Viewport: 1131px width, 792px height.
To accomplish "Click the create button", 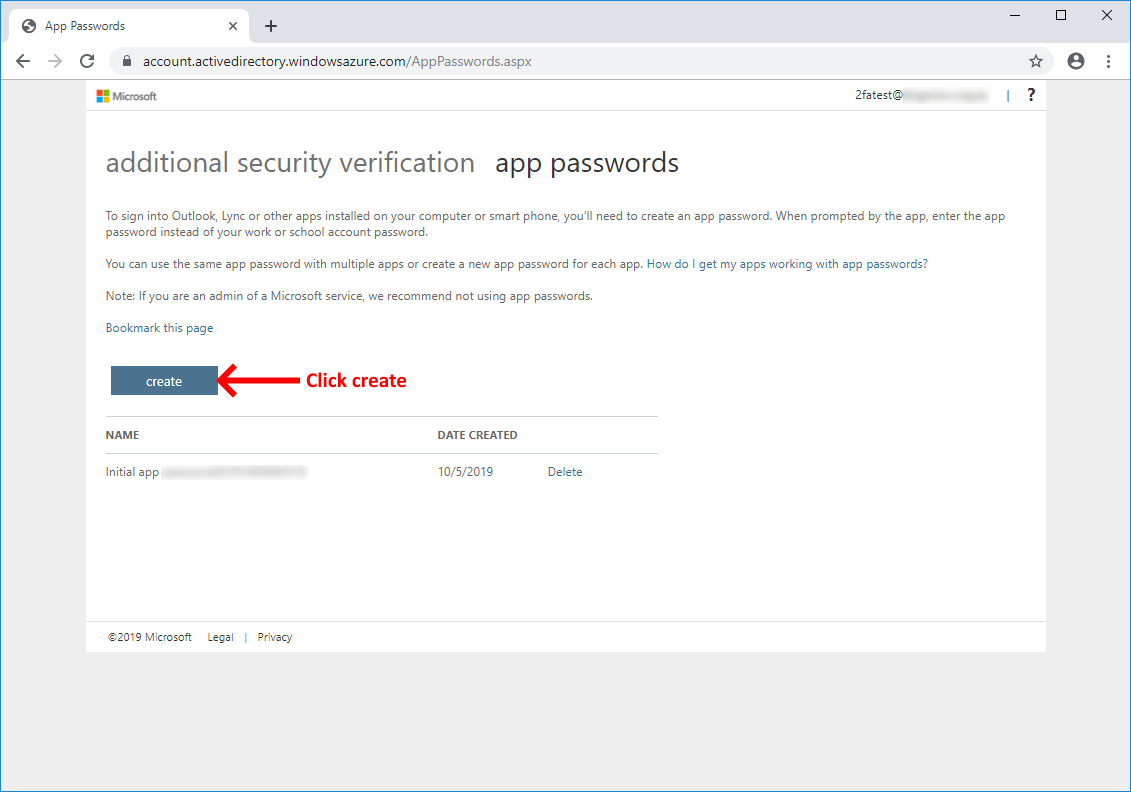I will [x=164, y=381].
